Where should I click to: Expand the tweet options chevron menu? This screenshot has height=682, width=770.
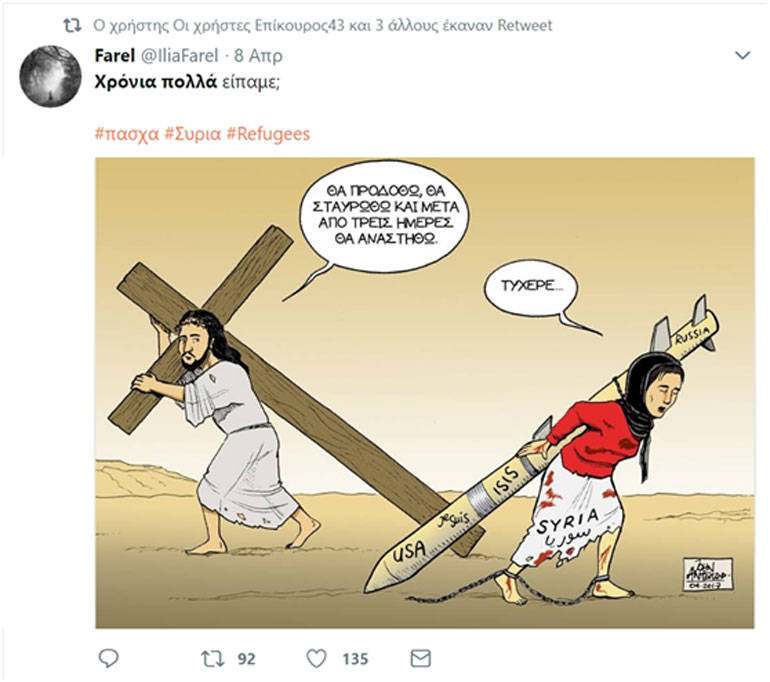coord(742,55)
